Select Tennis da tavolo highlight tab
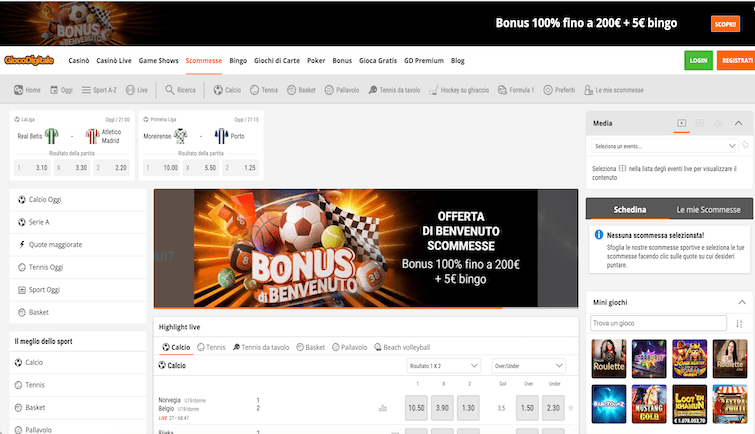 [261, 347]
